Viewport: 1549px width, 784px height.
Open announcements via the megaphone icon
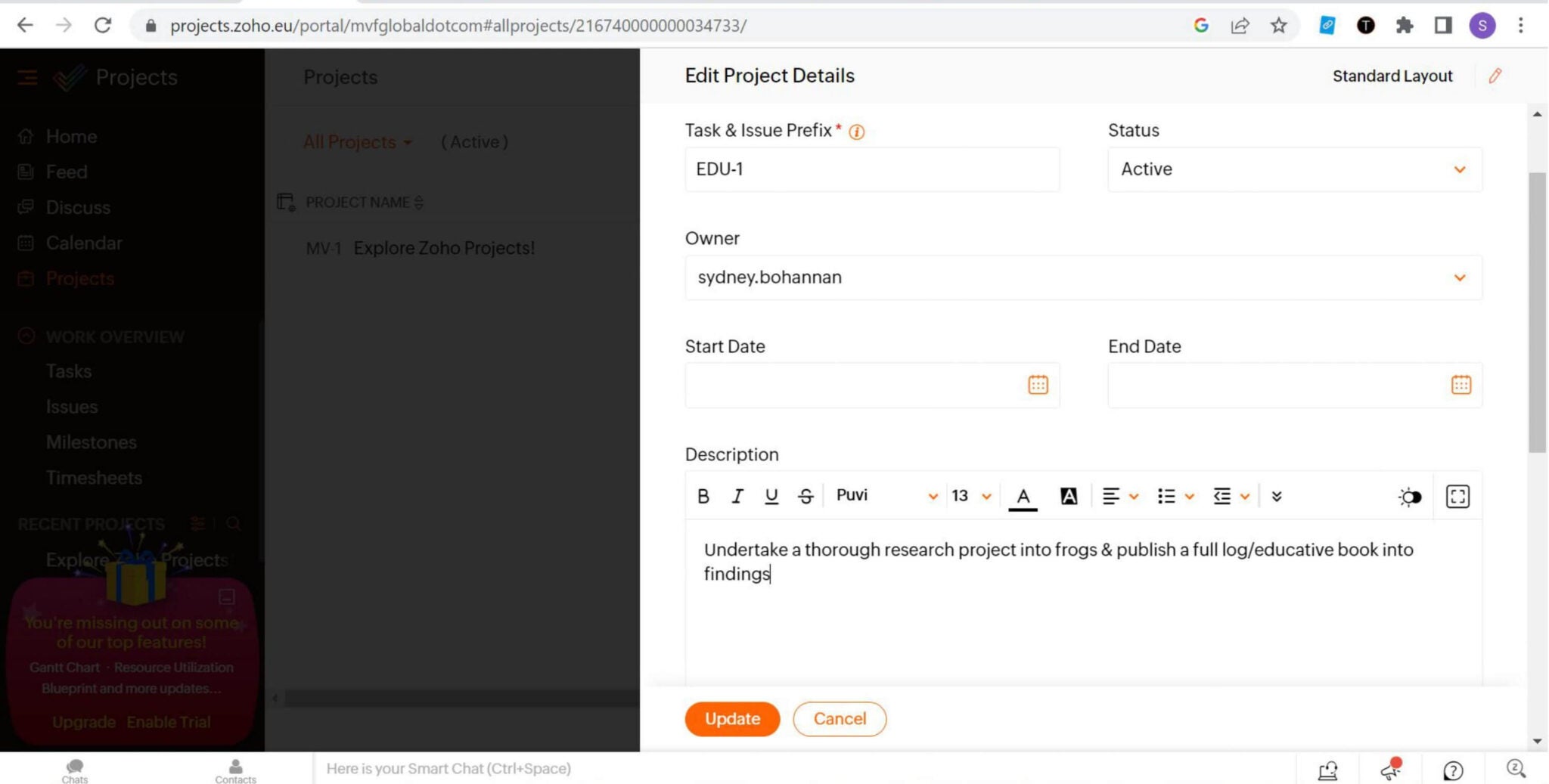(1390, 769)
